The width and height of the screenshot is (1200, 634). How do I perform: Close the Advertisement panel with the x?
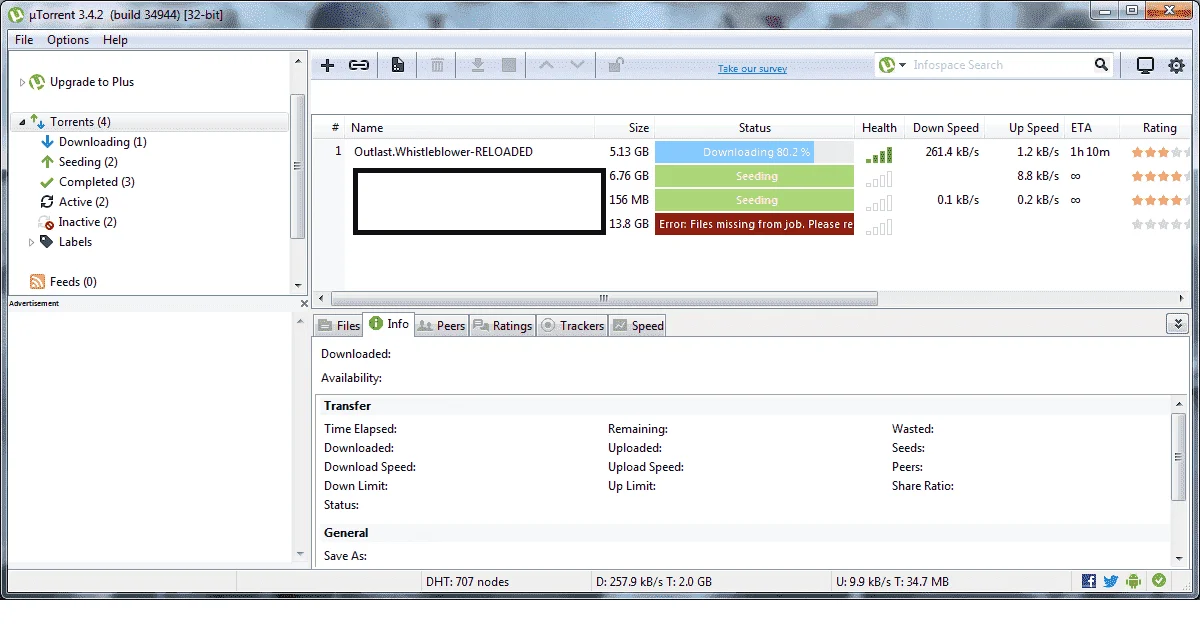(x=305, y=303)
